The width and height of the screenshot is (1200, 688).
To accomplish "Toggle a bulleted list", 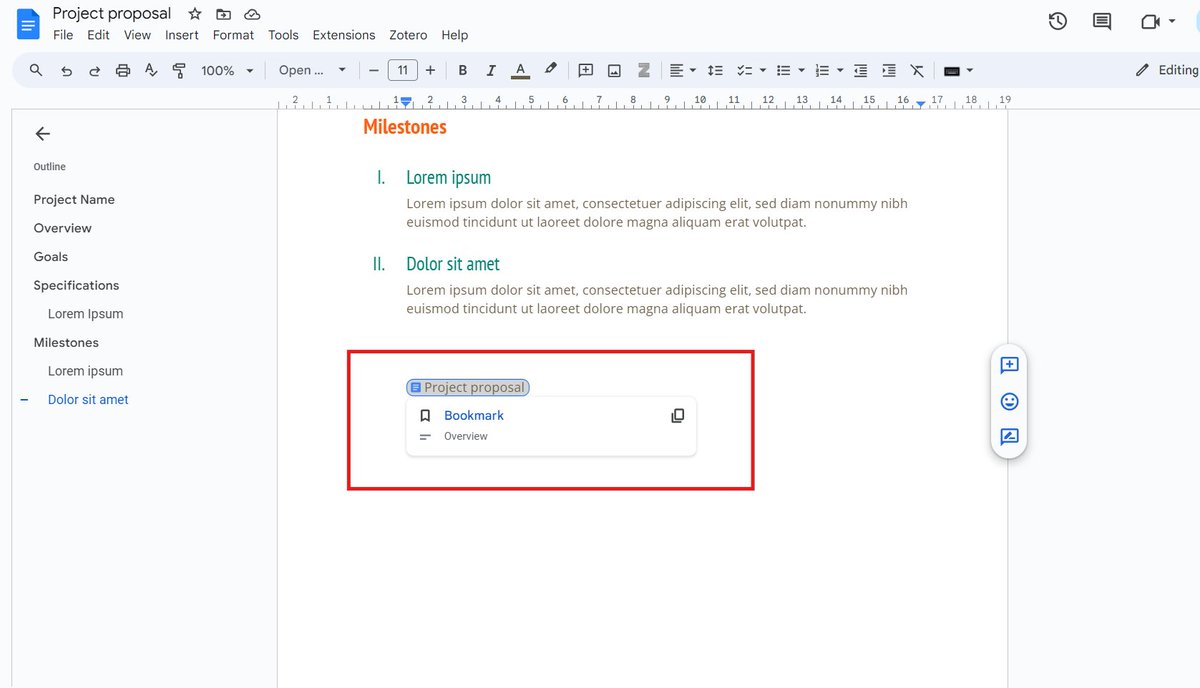I will [x=784, y=70].
